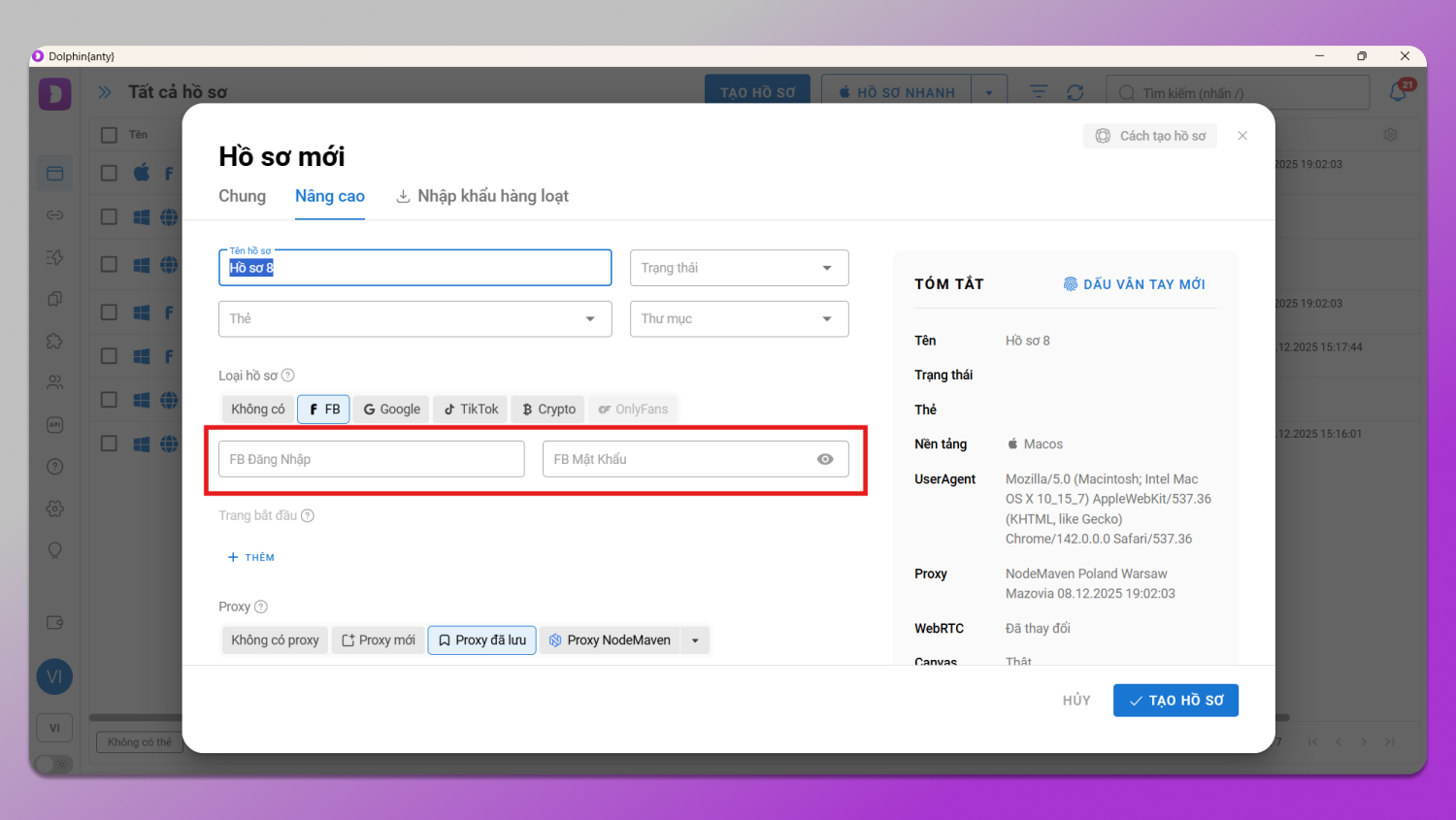Switch to the Chung tab
Image resolution: width=1456 pixels, height=820 pixels.
[x=242, y=196]
